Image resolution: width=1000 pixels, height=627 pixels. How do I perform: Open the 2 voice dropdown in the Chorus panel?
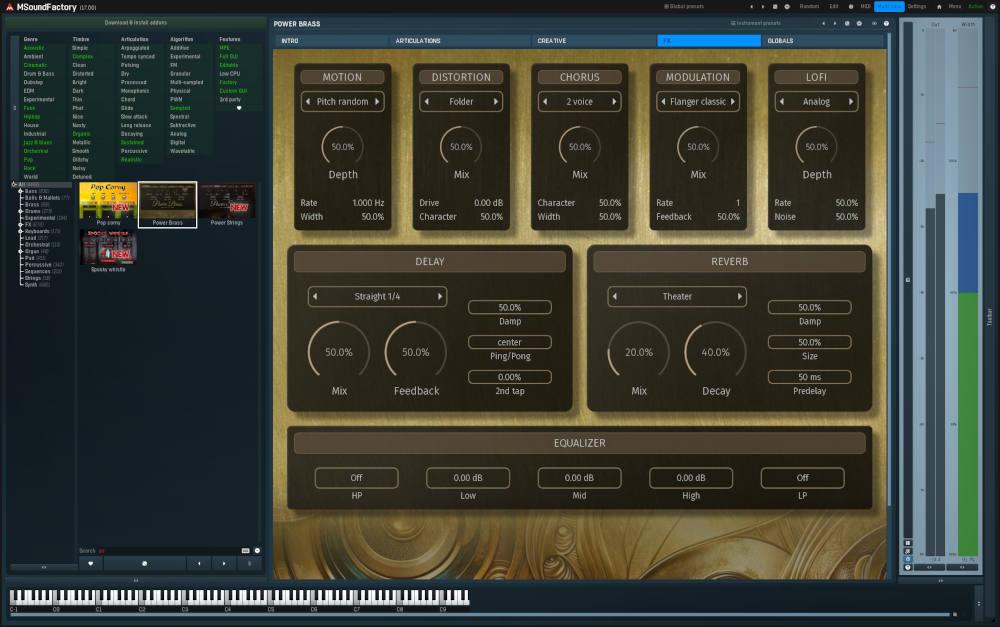pos(579,101)
